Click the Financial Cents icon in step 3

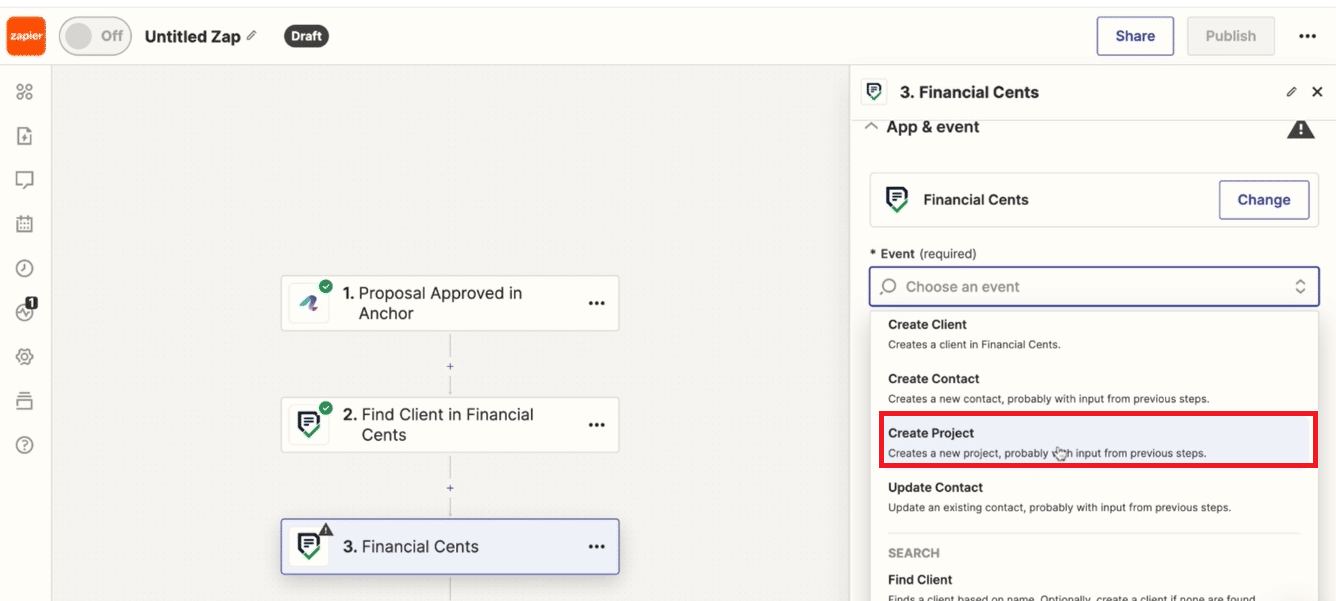(x=309, y=546)
